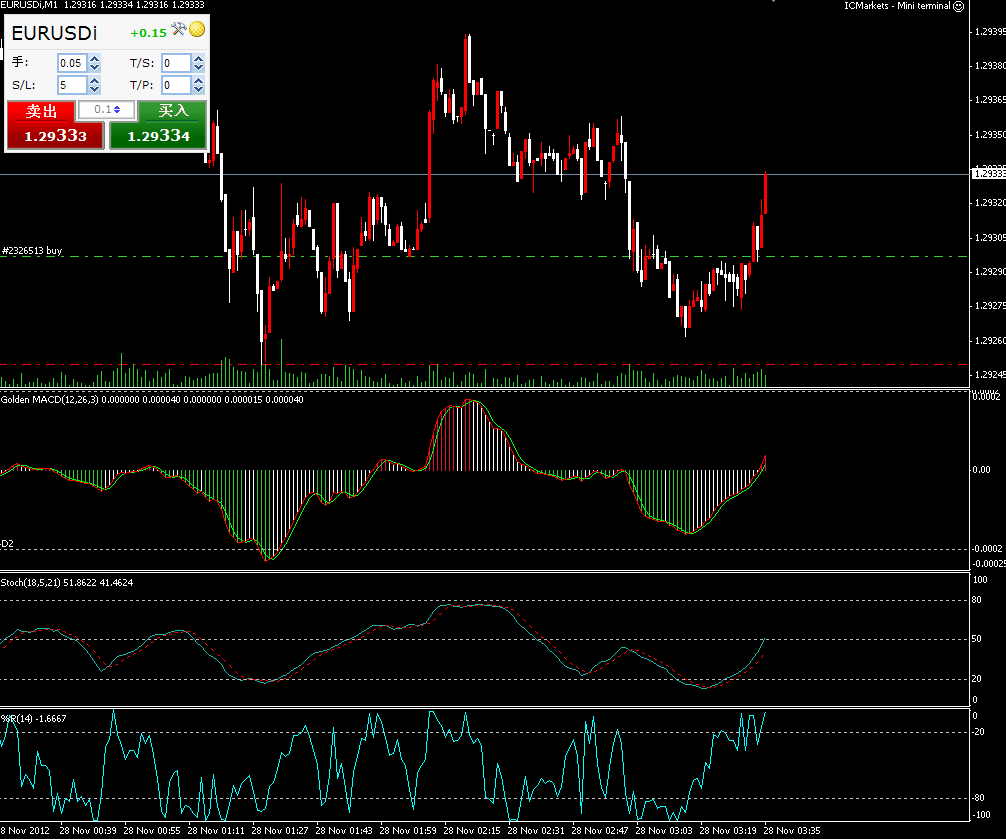Click the 28 Nov 03:35 time label
Viewport: 1006px width, 839px height.
[792, 831]
